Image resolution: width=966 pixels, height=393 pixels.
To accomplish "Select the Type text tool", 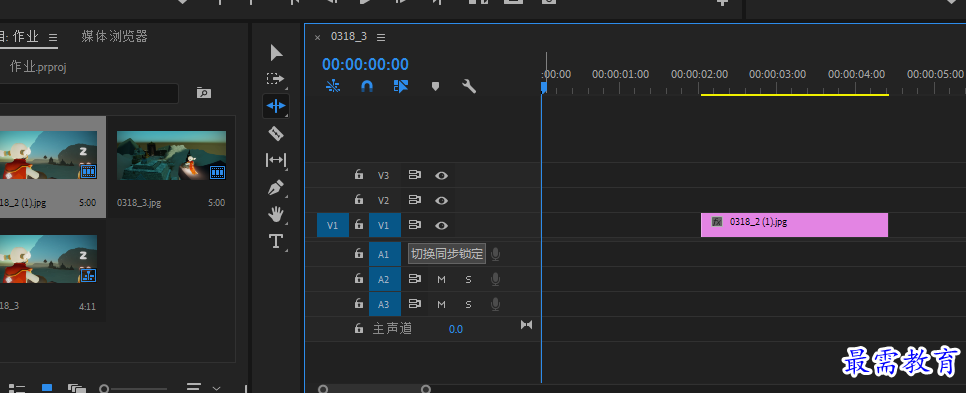I will [276, 241].
